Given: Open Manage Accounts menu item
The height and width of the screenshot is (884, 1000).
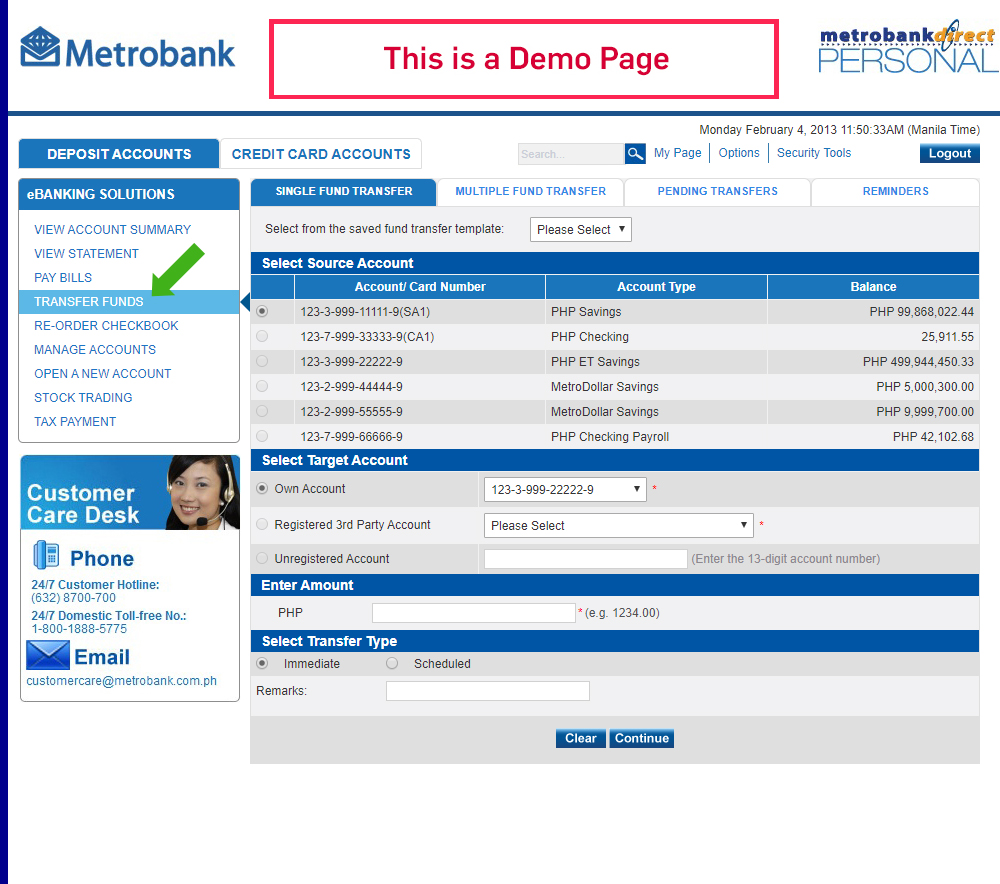Looking at the screenshot, I should (x=94, y=350).
